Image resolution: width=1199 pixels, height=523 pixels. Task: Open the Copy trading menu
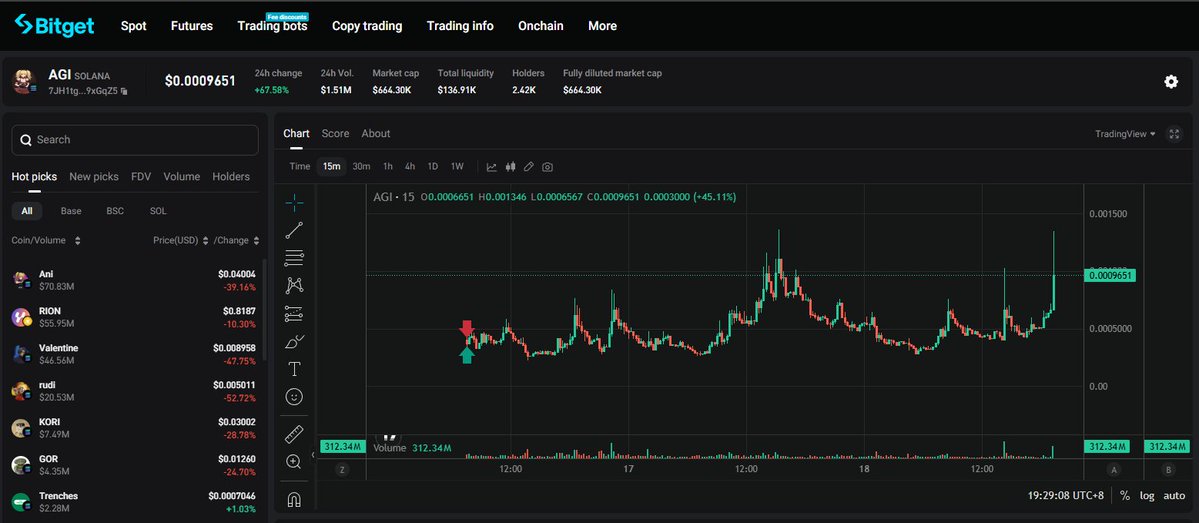coord(367,26)
